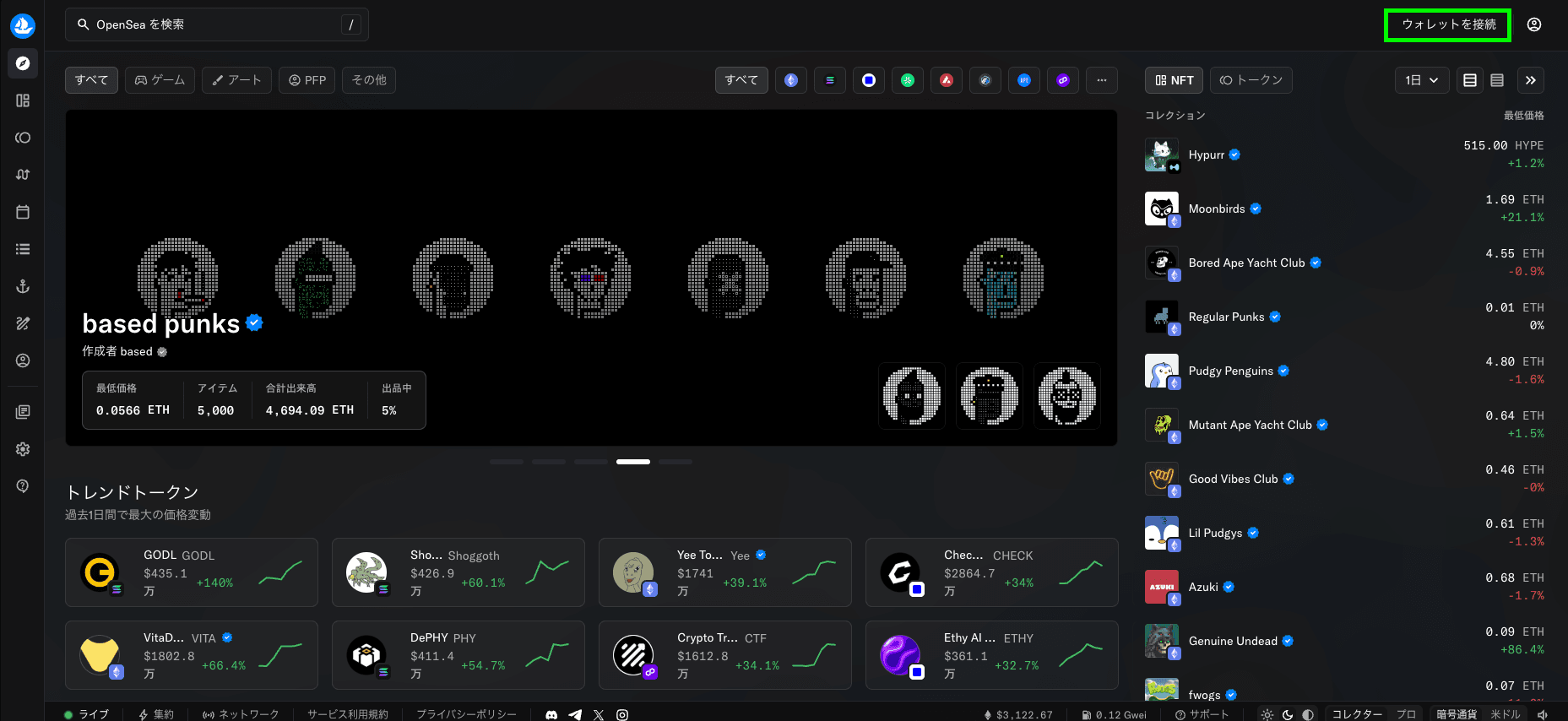This screenshot has height=721, width=1568.
Task: Open the Moonbirds collection link
Action: 1216,209
